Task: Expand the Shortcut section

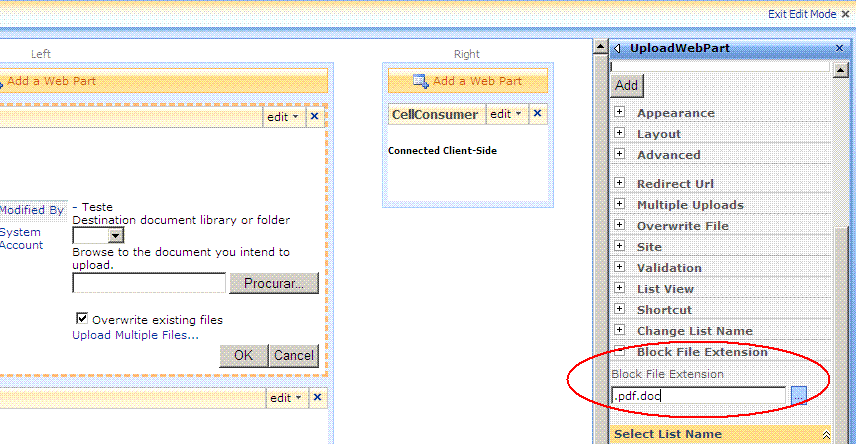Action: [x=620, y=309]
